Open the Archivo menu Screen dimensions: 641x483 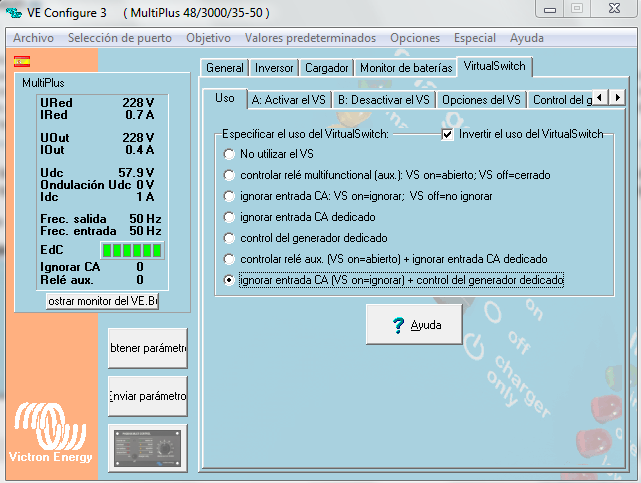point(34,38)
